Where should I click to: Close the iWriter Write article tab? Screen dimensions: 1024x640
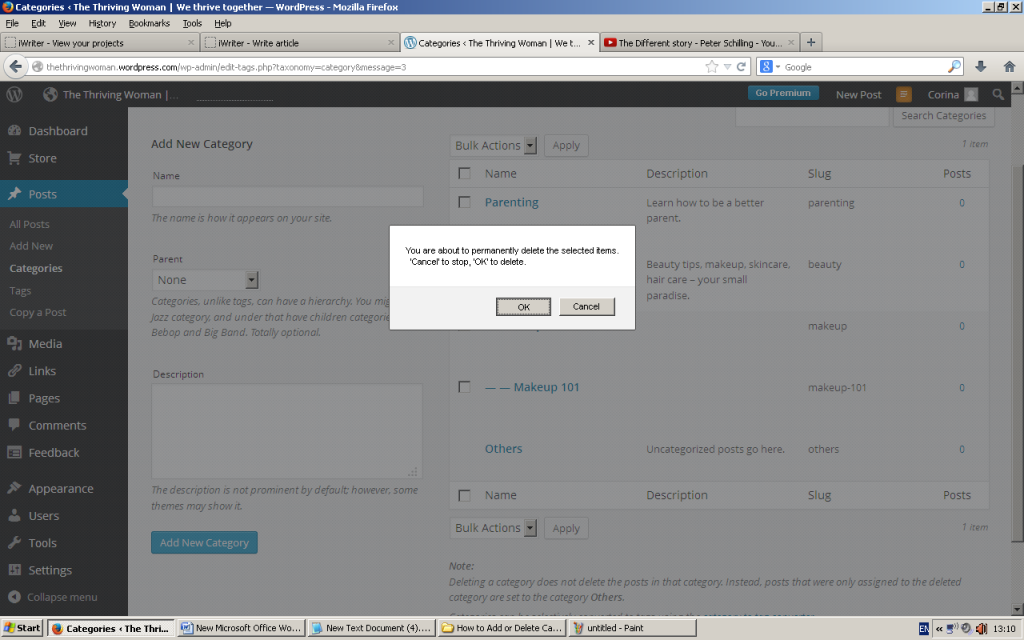pyautogui.click(x=391, y=42)
